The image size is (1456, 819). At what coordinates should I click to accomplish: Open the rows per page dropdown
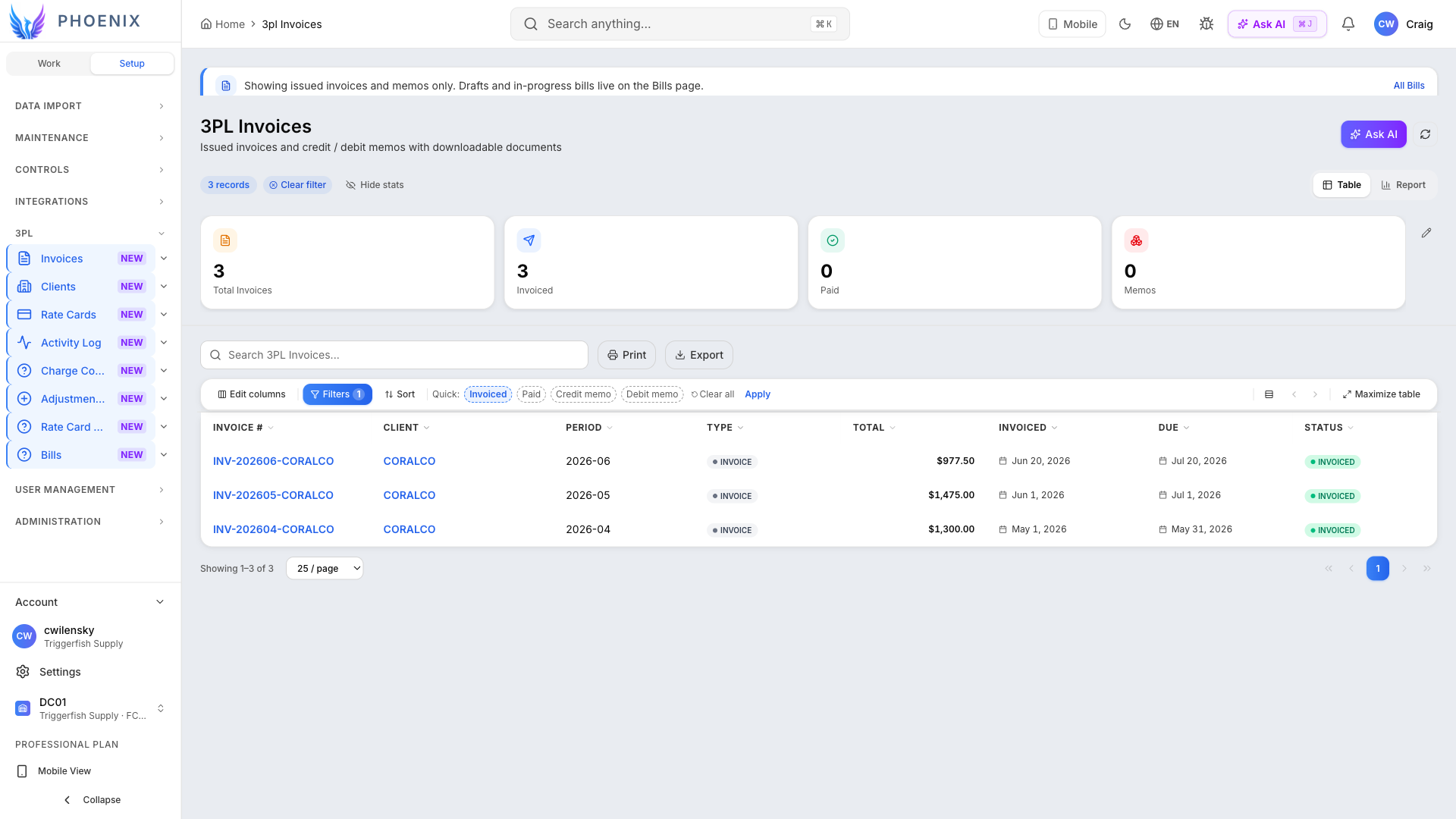click(x=325, y=569)
